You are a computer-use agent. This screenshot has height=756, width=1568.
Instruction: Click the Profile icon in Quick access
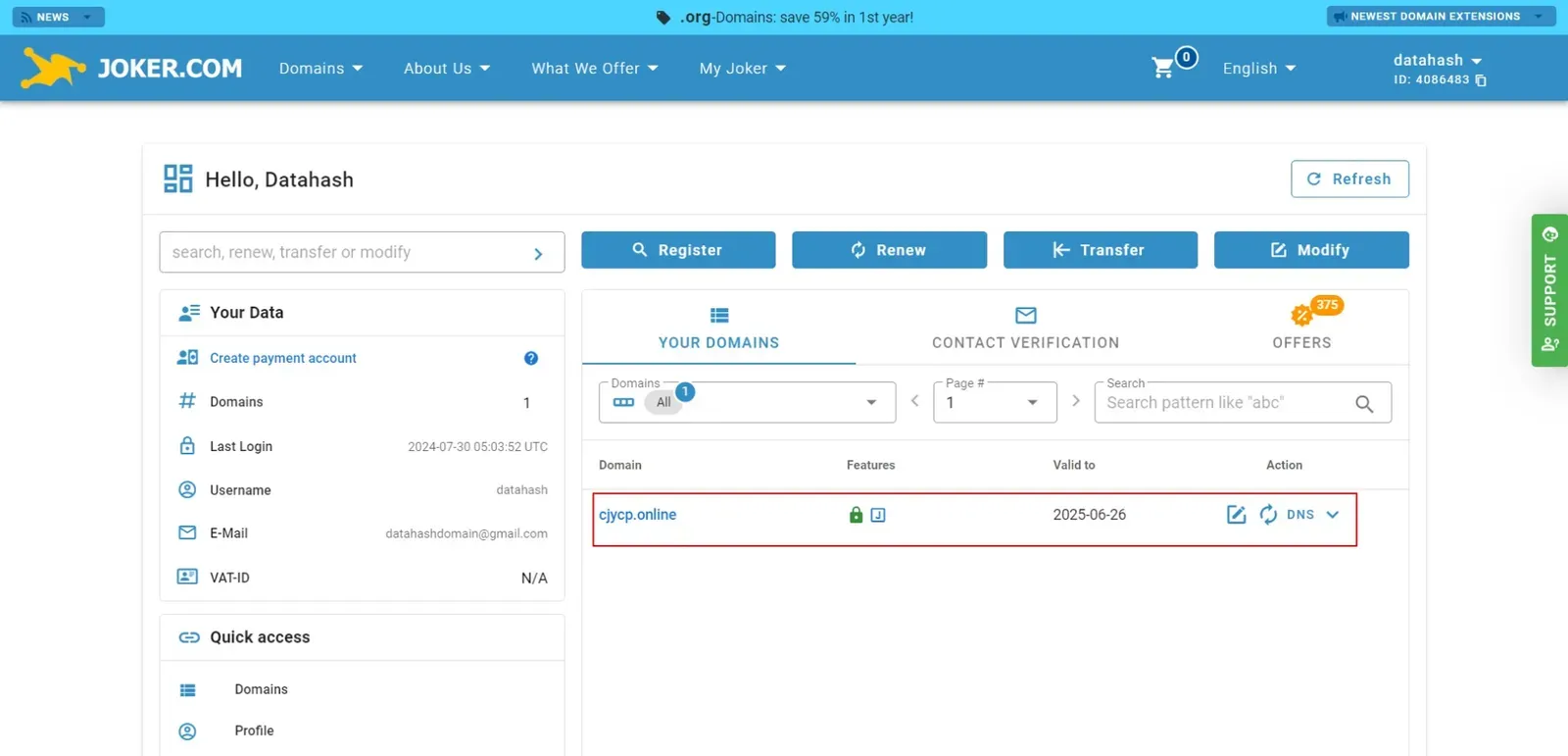(188, 731)
